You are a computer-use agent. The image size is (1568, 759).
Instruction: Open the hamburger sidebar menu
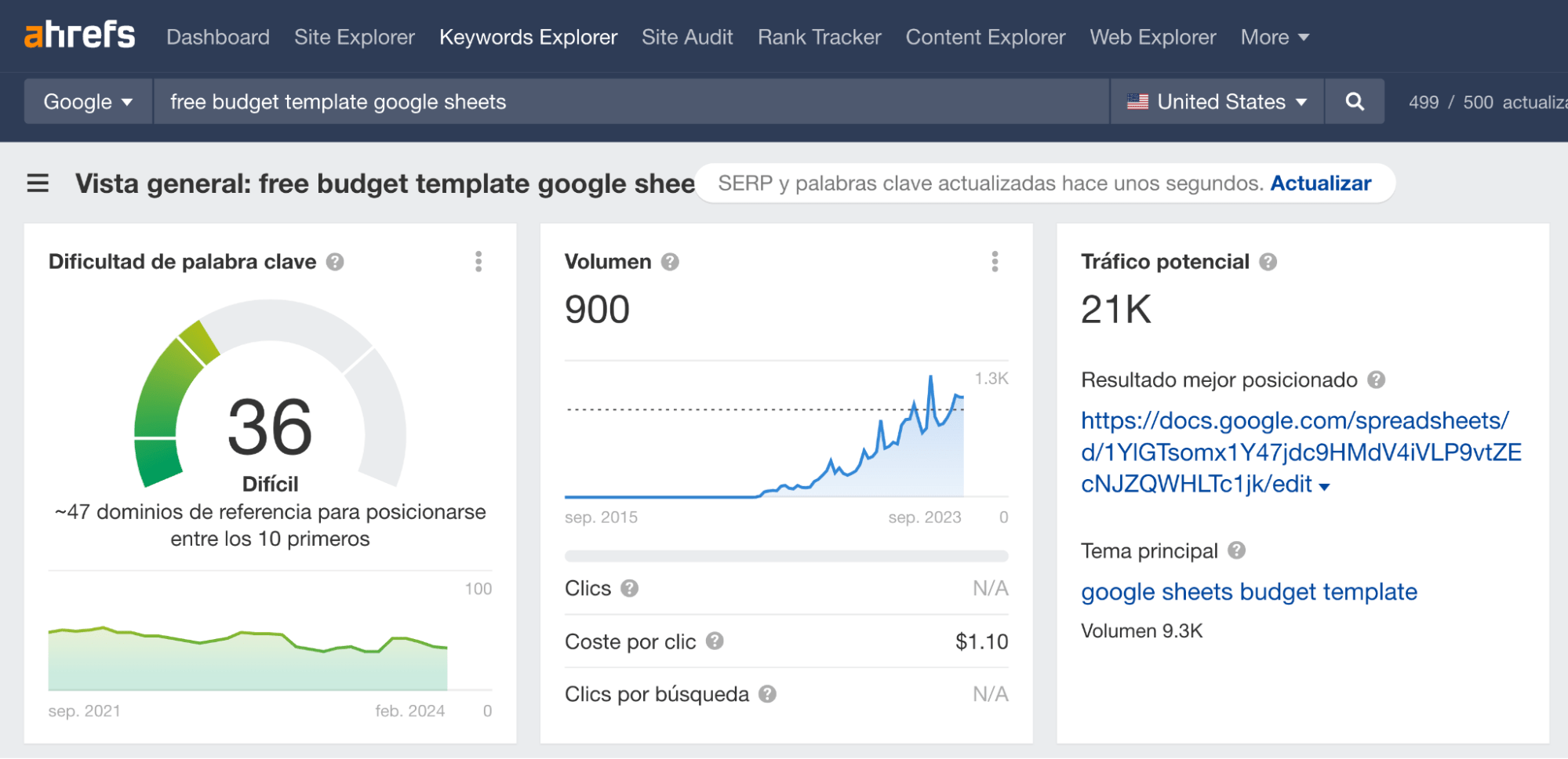38,183
